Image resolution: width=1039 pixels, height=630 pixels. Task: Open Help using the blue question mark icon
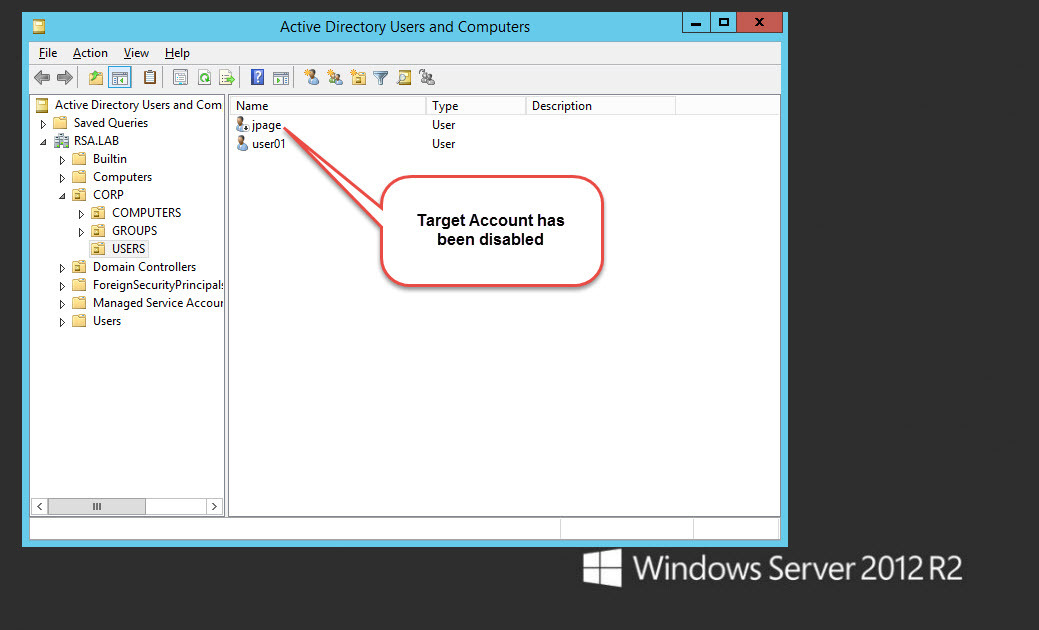(x=257, y=78)
